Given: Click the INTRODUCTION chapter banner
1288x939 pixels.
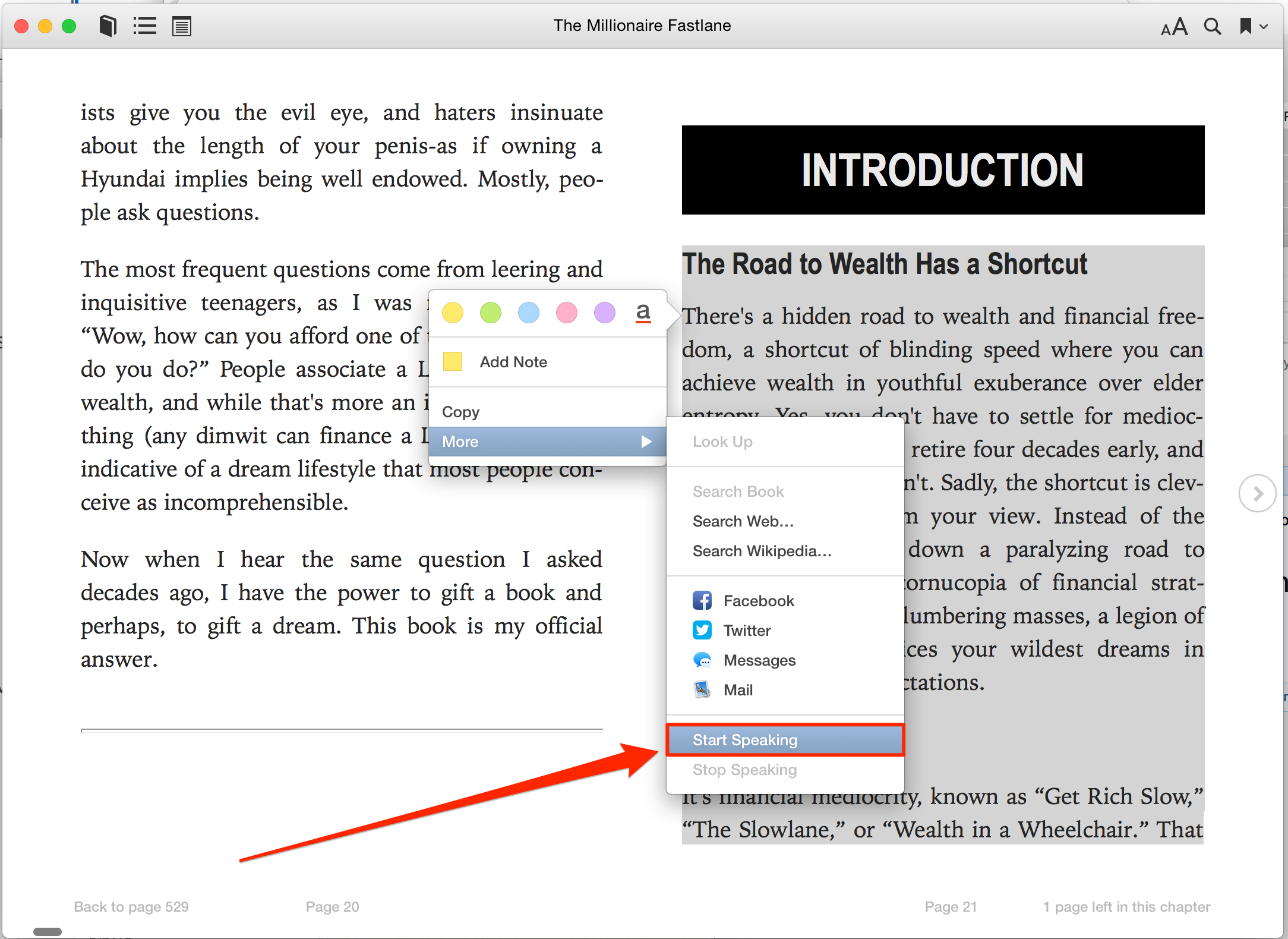Looking at the screenshot, I should 943,170.
